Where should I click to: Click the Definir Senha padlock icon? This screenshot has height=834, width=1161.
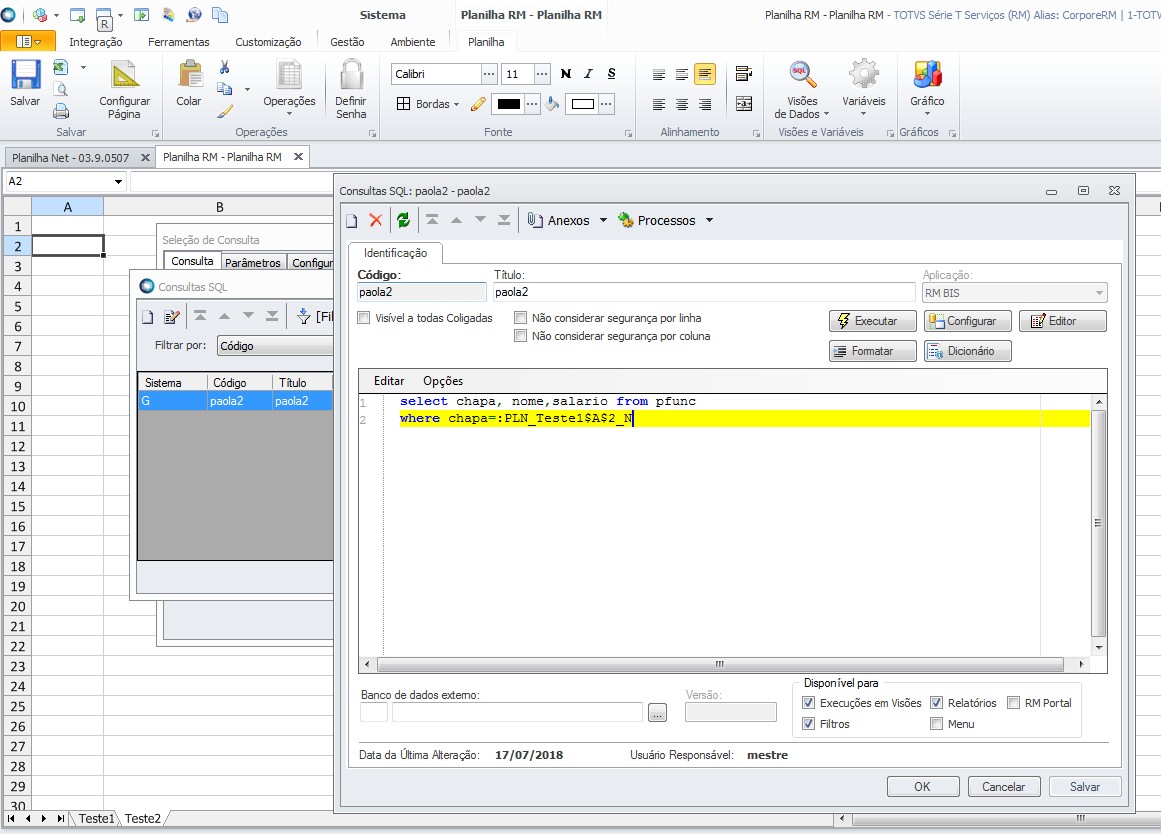[x=351, y=76]
